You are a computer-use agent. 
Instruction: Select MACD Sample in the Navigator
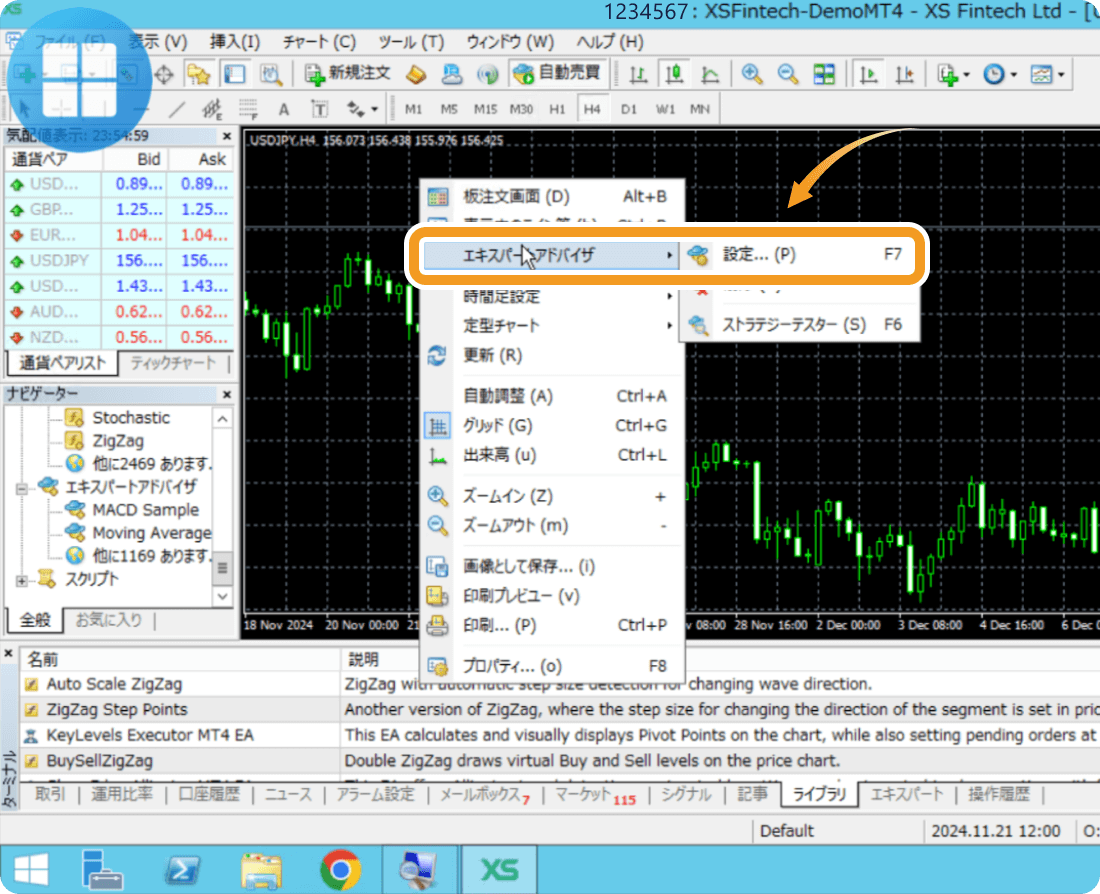tap(145, 510)
